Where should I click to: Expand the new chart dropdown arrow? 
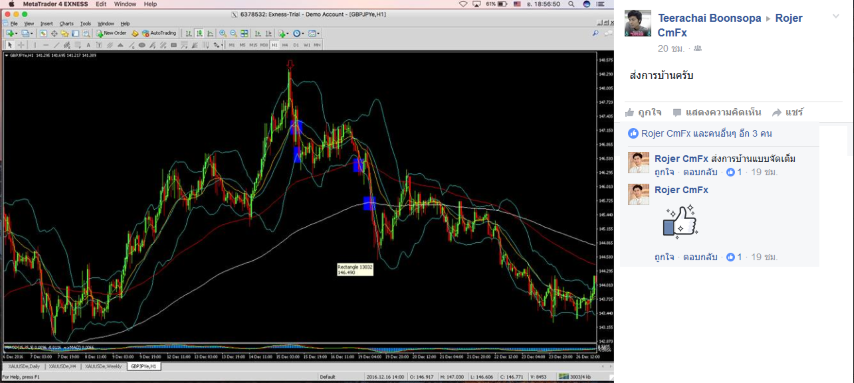(x=16, y=34)
